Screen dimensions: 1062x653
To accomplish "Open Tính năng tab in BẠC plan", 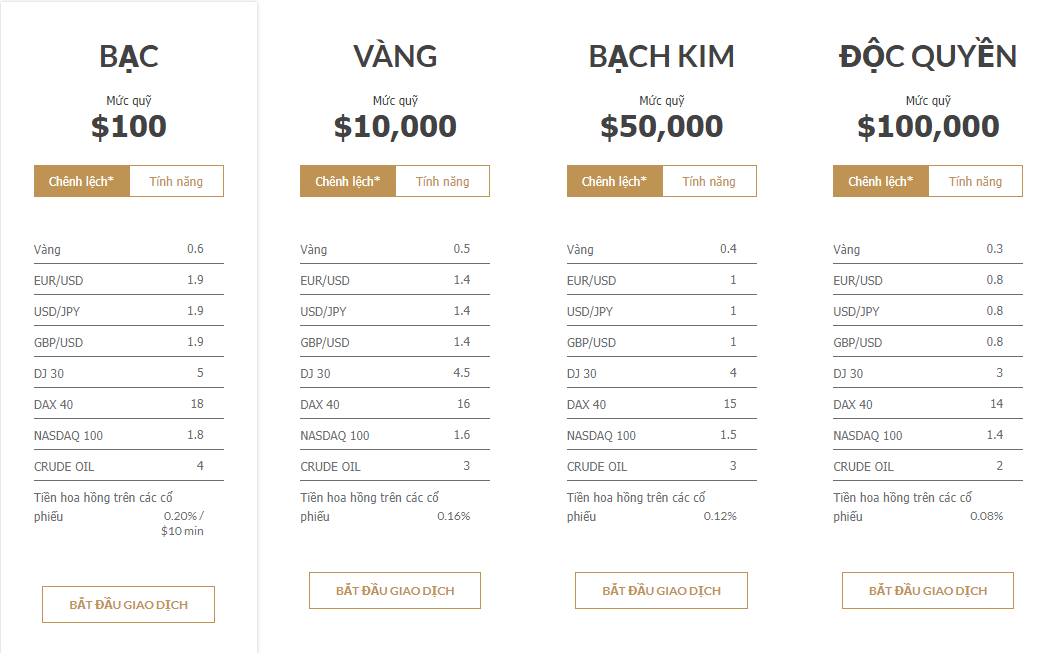I will pos(176,182).
